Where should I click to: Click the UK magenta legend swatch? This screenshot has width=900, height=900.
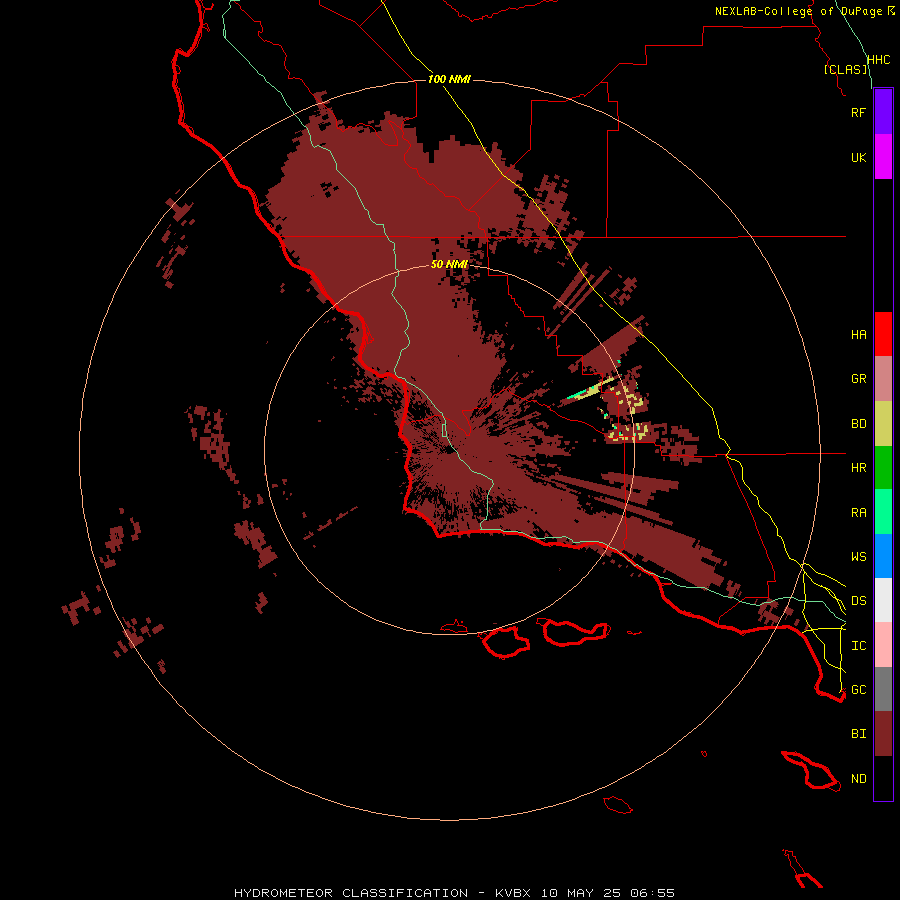pyautogui.click(x=883, y=157)
